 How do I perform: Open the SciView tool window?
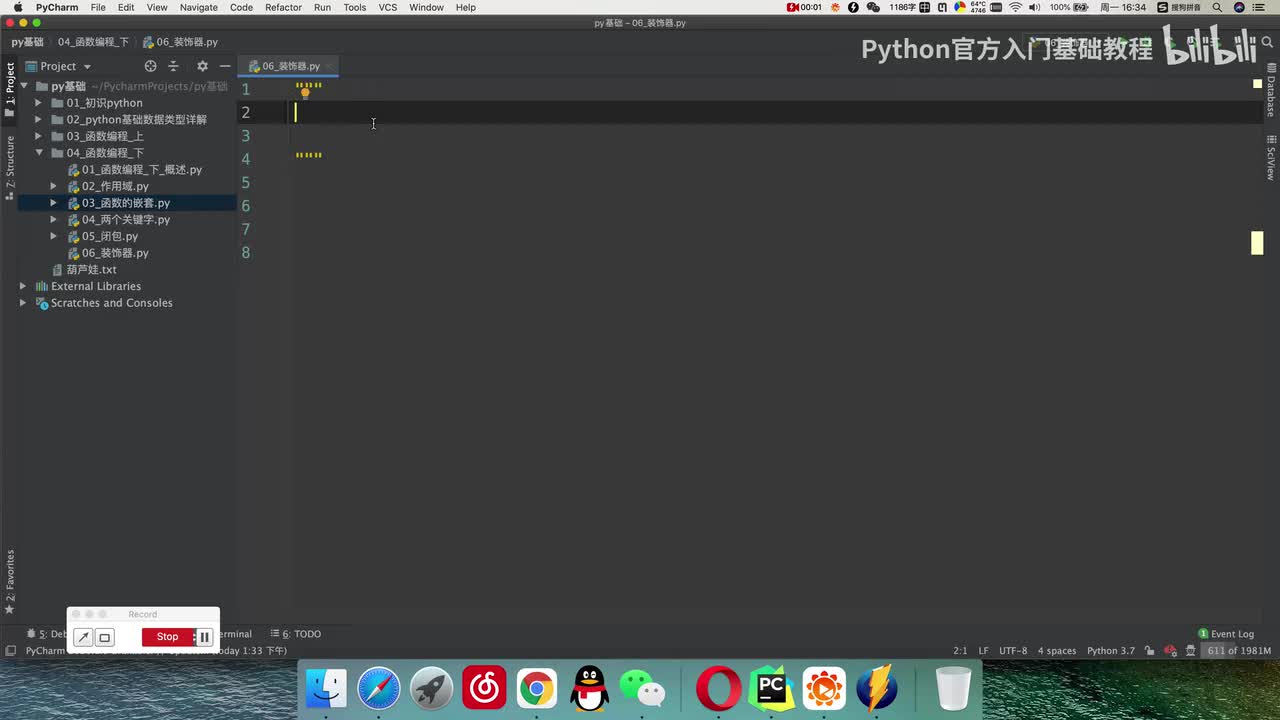[x=1271, y=157]
